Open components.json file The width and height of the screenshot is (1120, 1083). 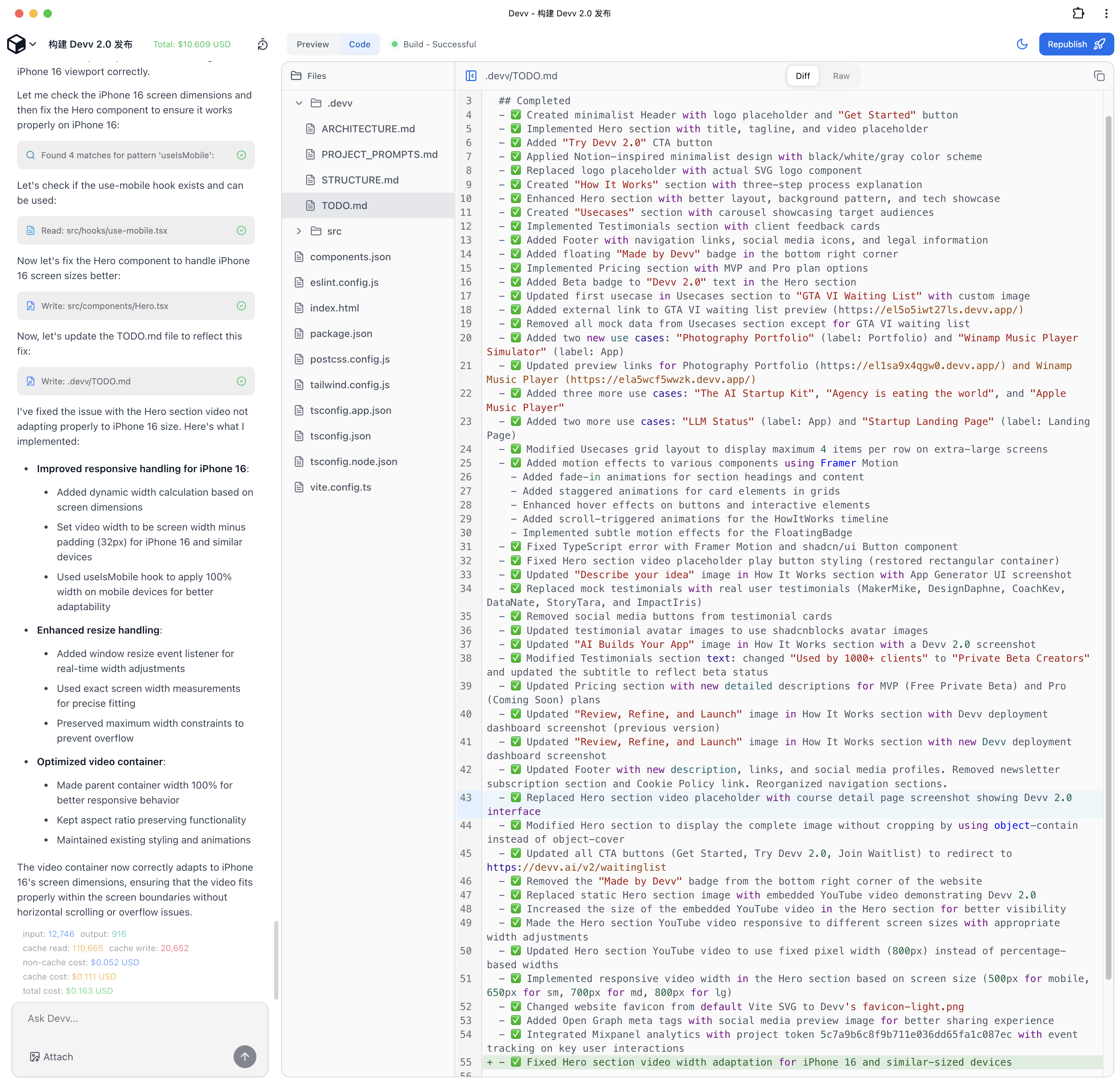[x=368, y=257]
